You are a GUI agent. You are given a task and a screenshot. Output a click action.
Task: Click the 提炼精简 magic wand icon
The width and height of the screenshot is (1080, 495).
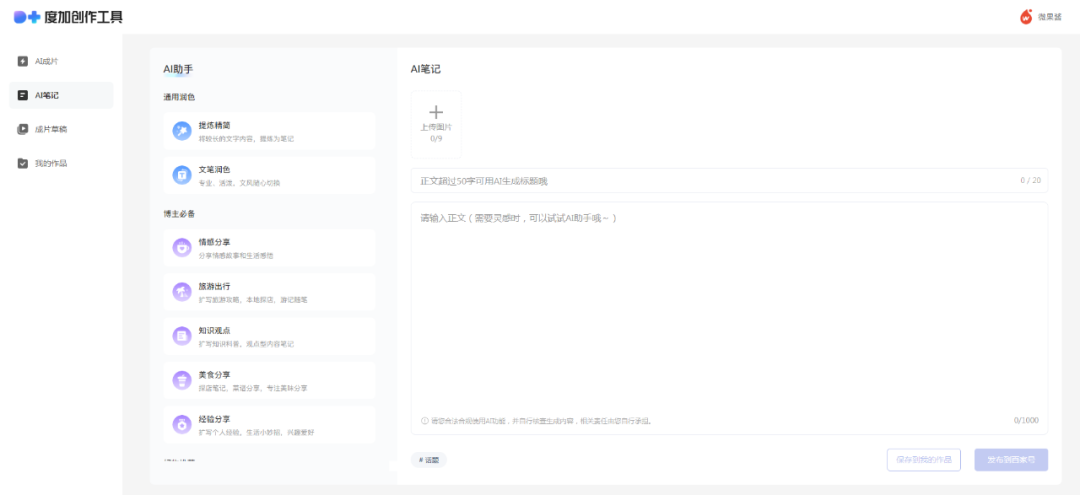[x=181, y=131]
